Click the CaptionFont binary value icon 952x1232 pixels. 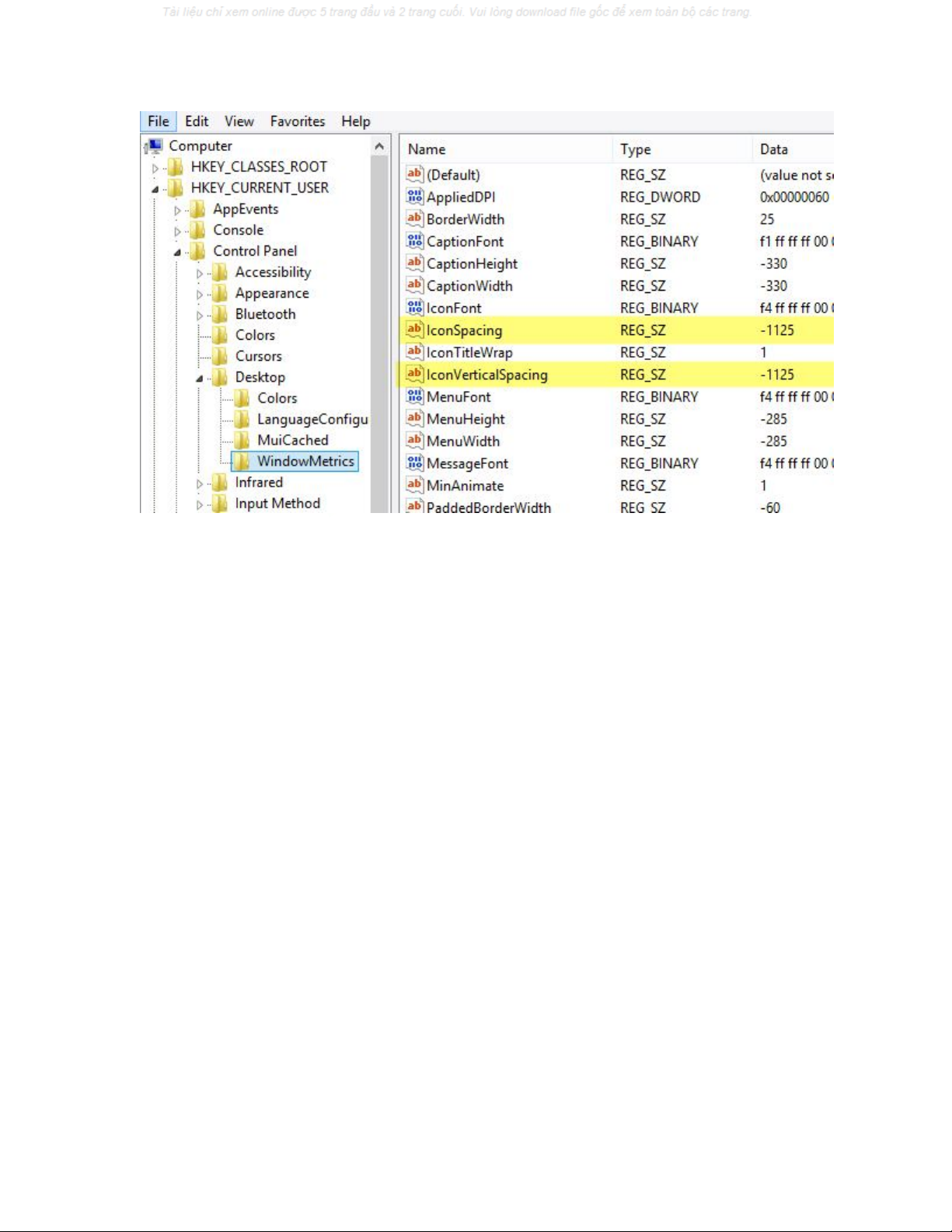click(414, 242)
